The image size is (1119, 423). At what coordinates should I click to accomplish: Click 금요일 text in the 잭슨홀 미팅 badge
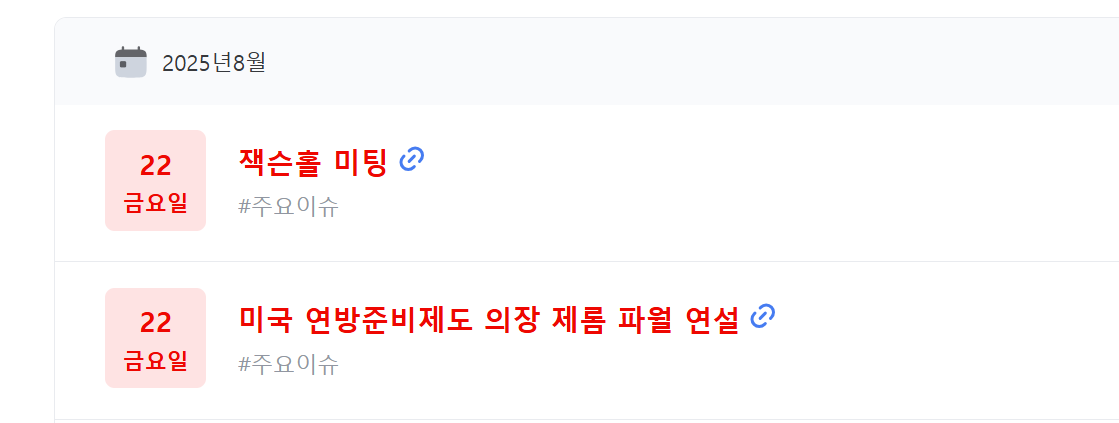156,203
